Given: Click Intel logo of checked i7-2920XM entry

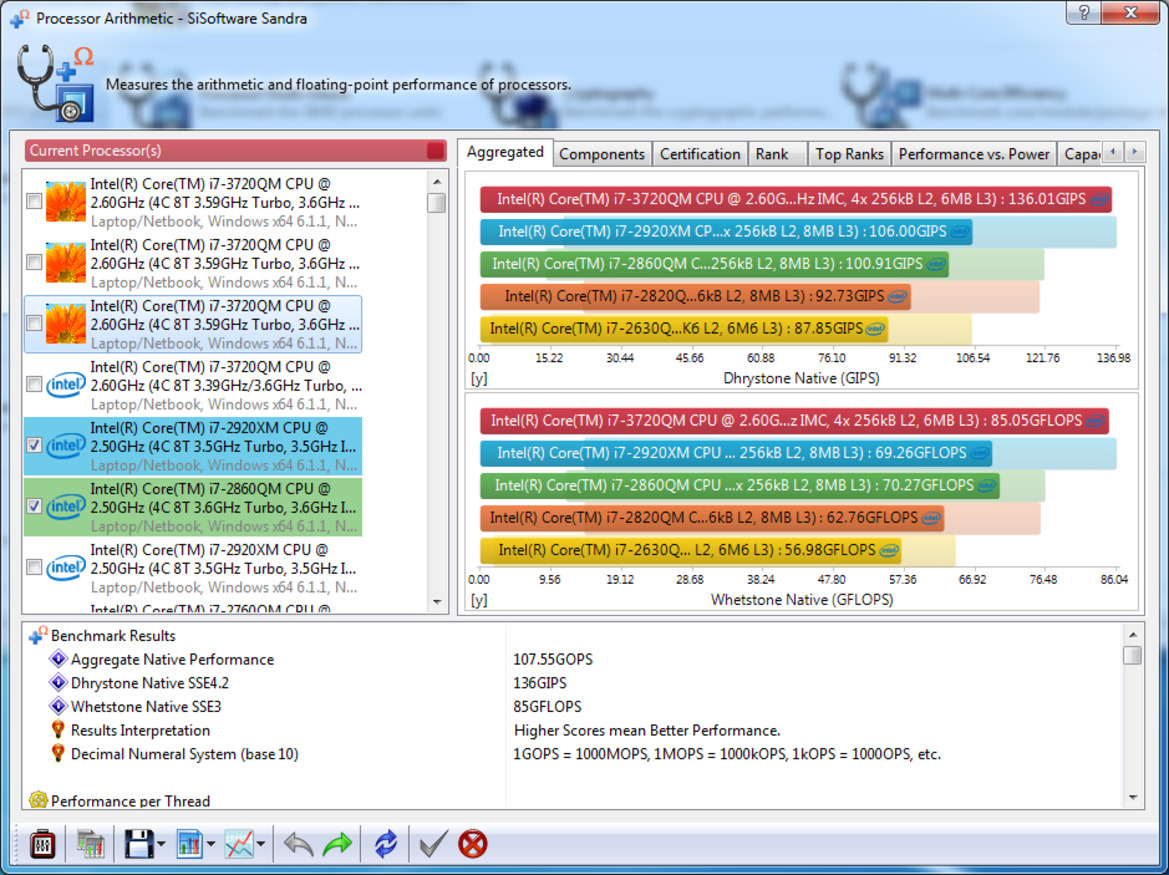Looking at the screenshot, I should (x=66, y=446).
